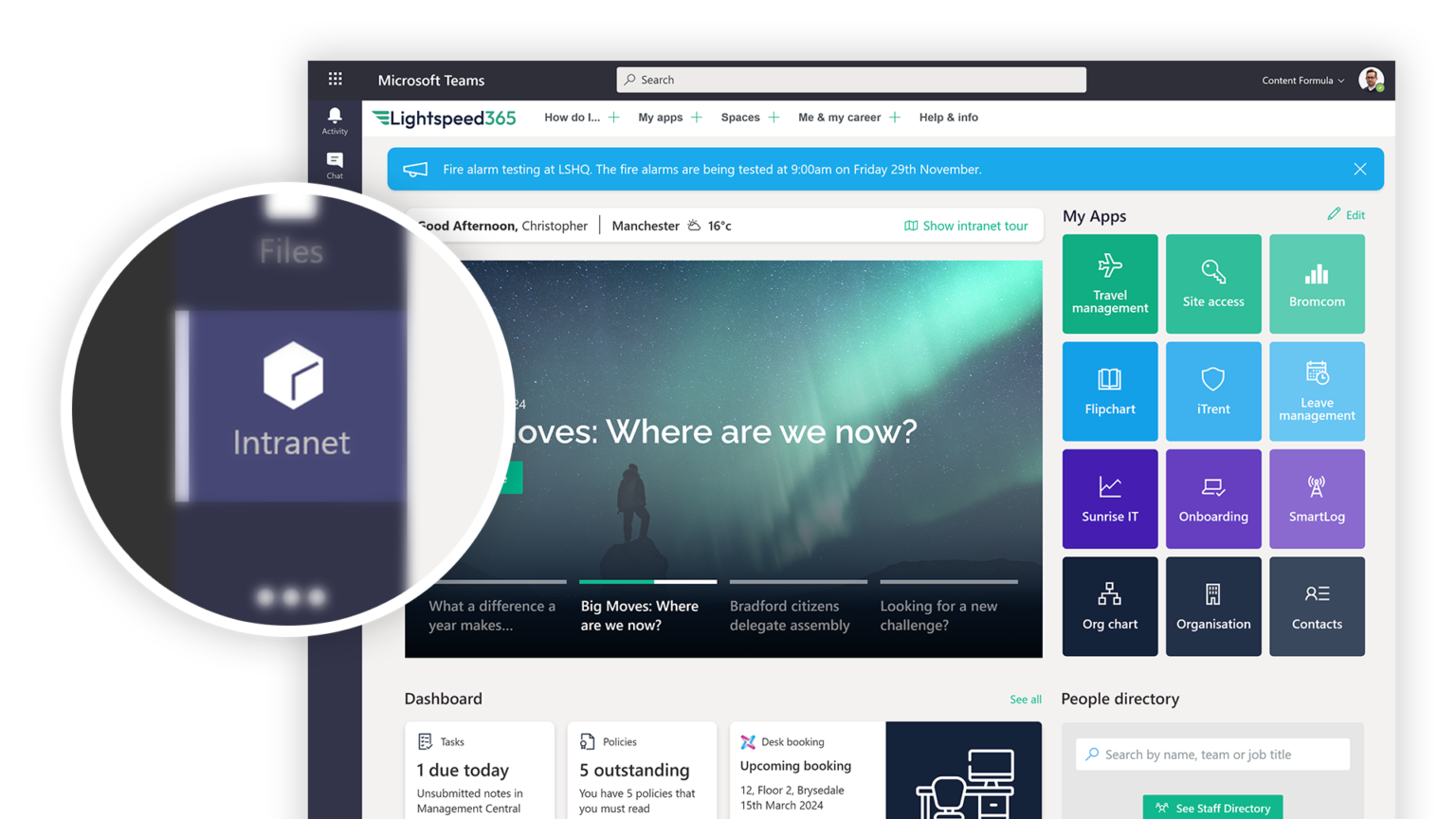Expand the My apps menu
The height and width of the screenshot is (819, 1456).
pyautogui.click(x=669, y=118)
